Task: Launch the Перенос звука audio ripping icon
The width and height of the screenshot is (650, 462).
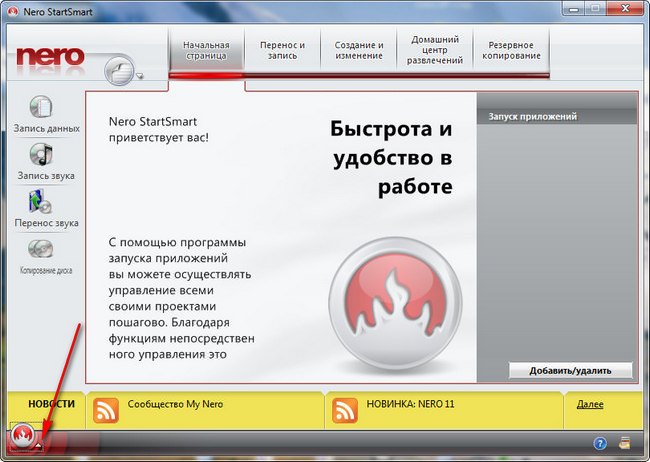Action: tap(40, 202)
